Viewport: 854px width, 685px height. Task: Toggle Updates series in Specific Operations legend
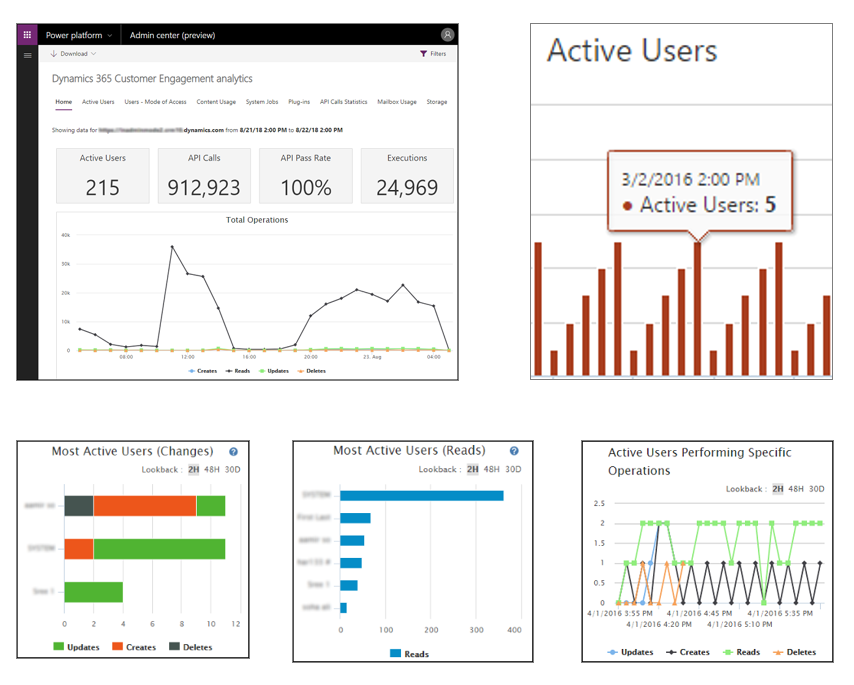(630, 652)
